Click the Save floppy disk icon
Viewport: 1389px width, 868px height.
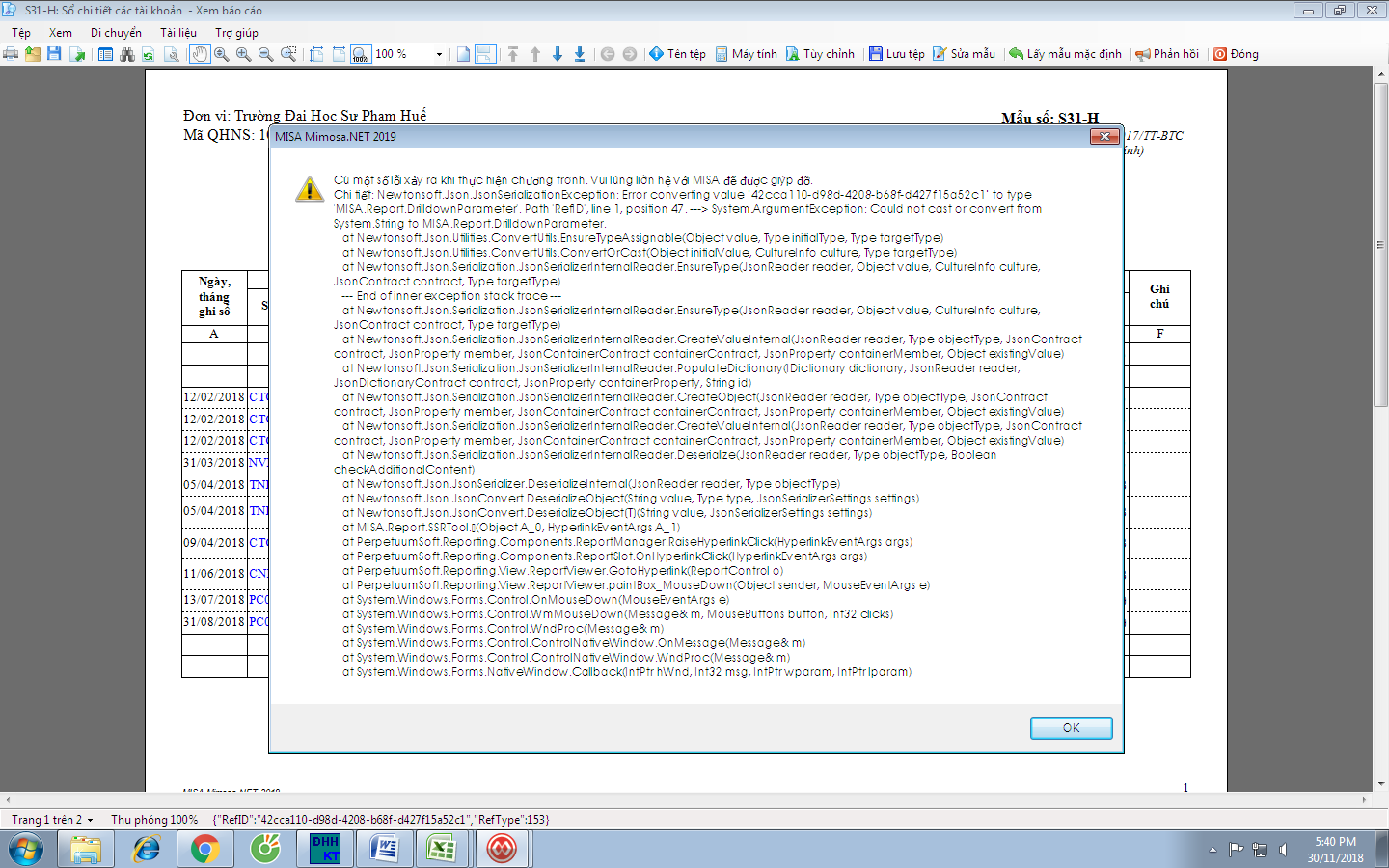tap(54, 54)
